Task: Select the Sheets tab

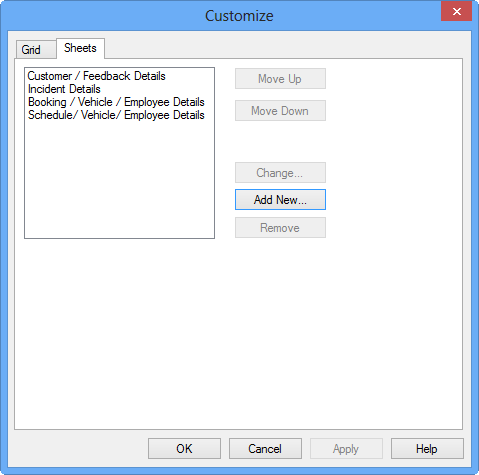Action: tap(80, 48)
